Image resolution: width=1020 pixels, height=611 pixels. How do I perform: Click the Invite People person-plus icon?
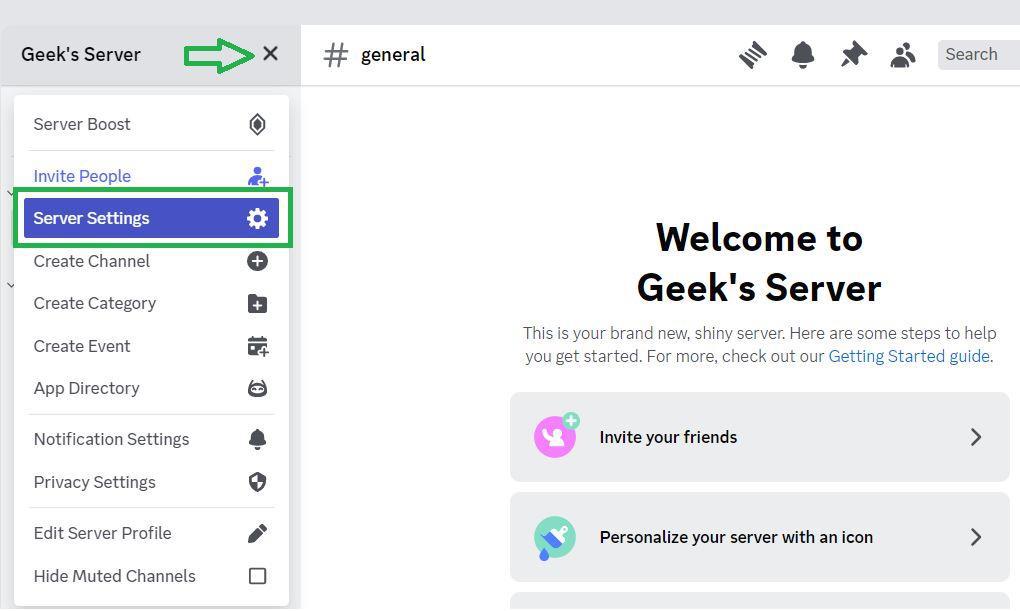[x=257, y=176]
